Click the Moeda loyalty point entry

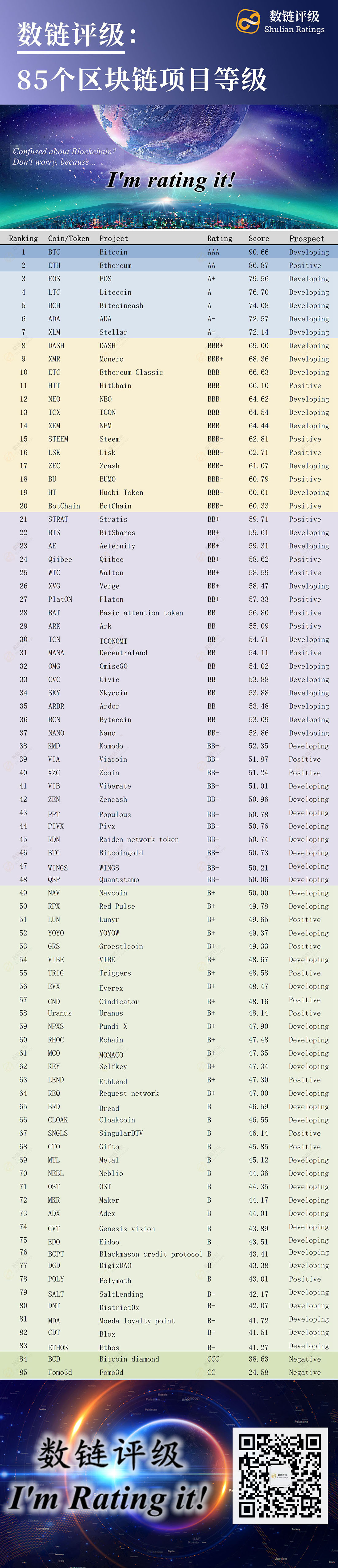click(137, 1321)
